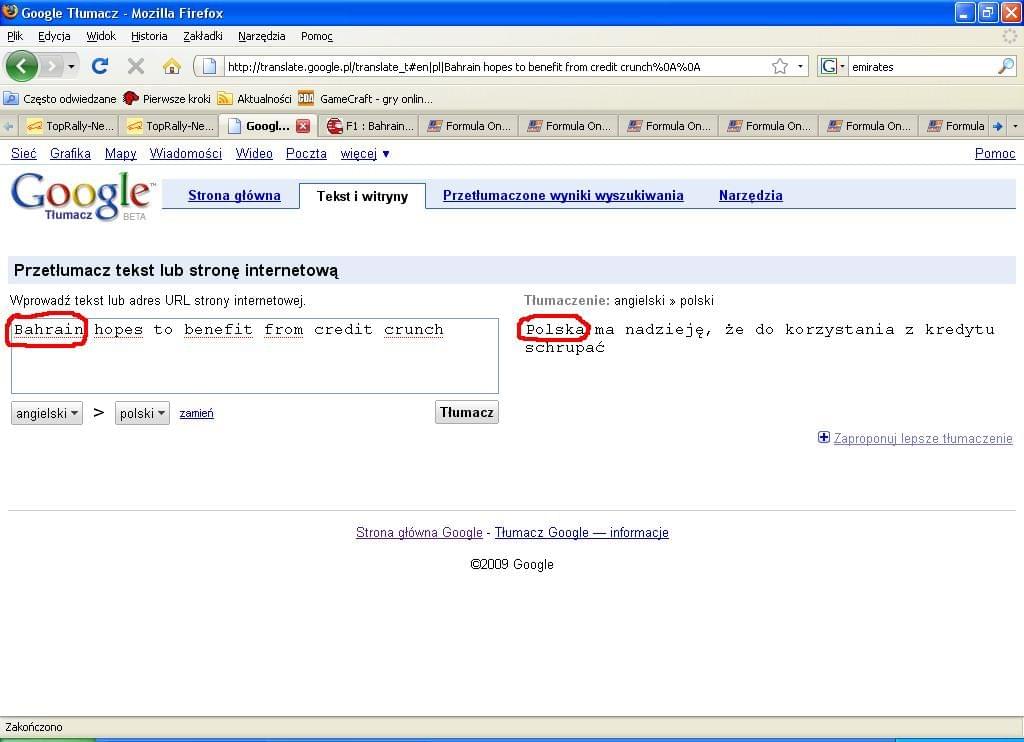The image size is (1024, 742).
Task: Open the Strona główna Google footer link
Action: 419,533
